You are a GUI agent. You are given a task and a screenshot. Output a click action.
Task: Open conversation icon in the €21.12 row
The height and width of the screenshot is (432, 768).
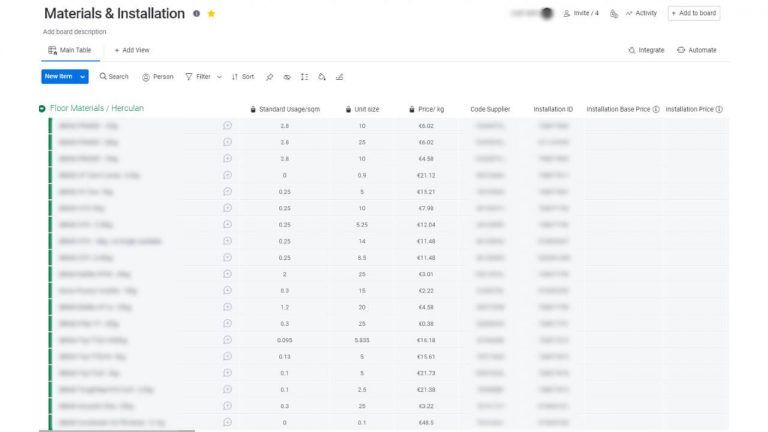pyautogui.click(x=227, y=175)
